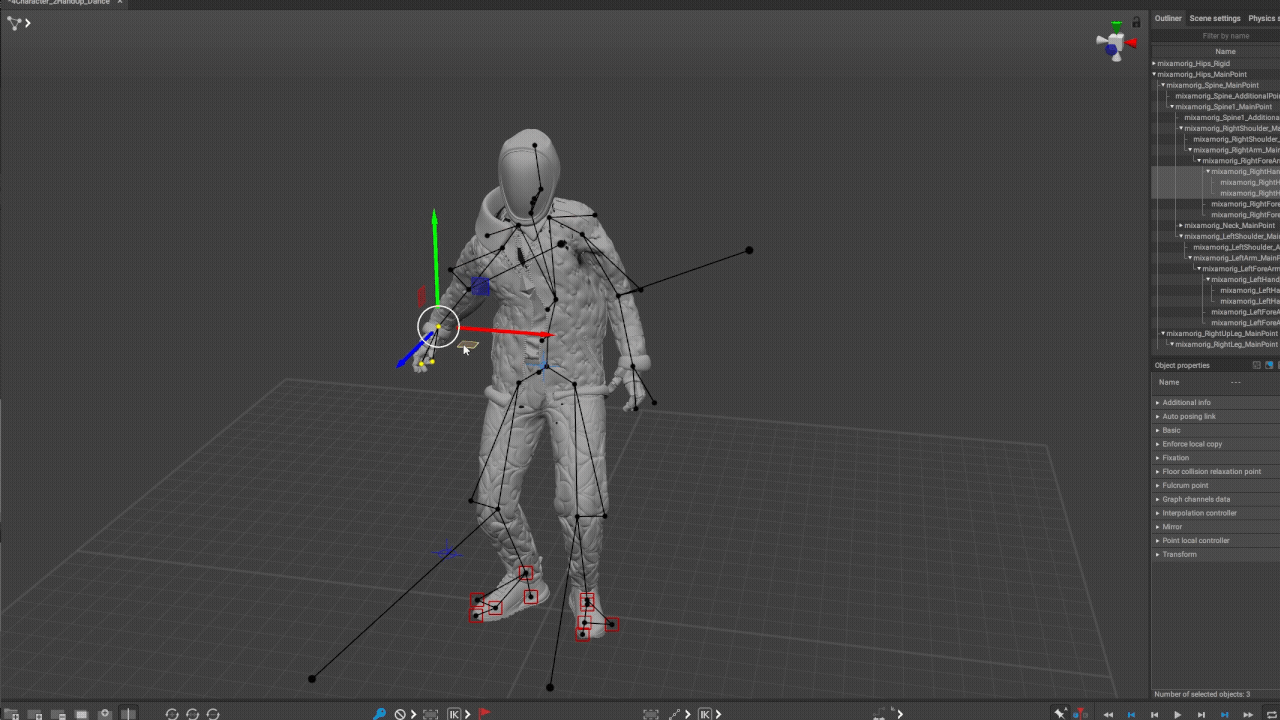Click the rewind playback icon

[x=1108, y=714]
